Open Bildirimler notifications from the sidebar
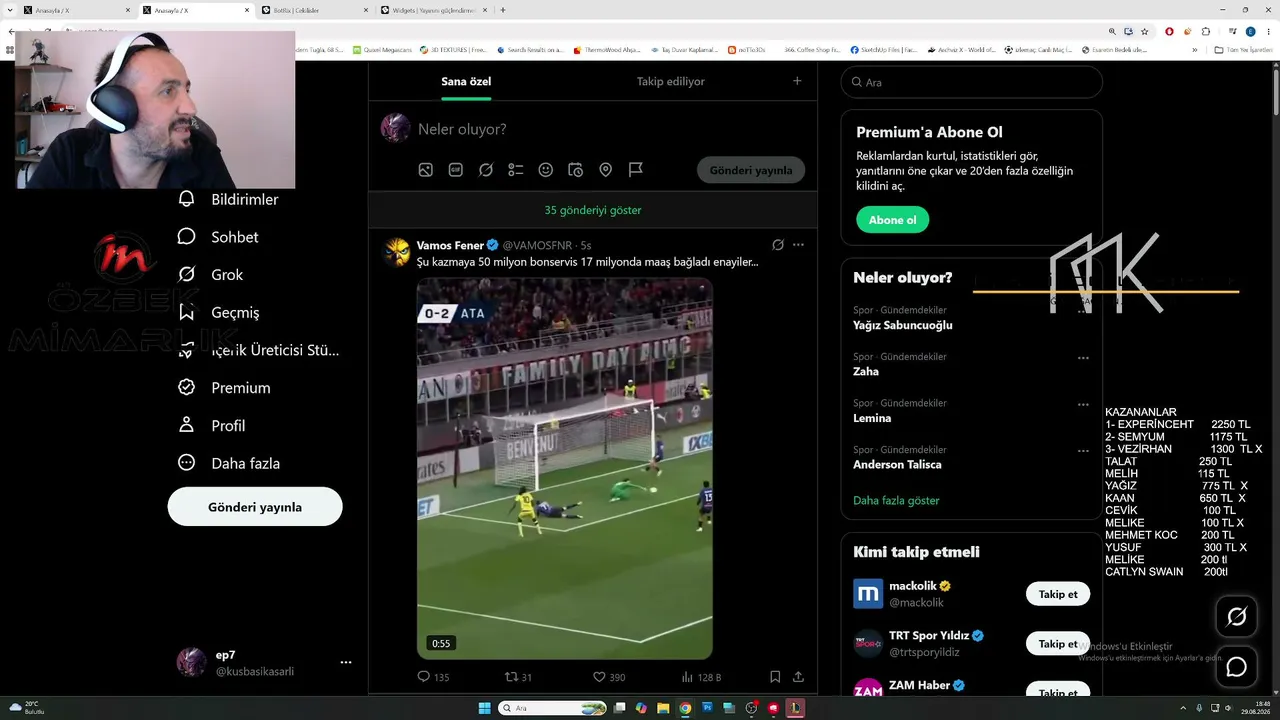This screenshot has width=1280, height=720. (x=228, y=199)
